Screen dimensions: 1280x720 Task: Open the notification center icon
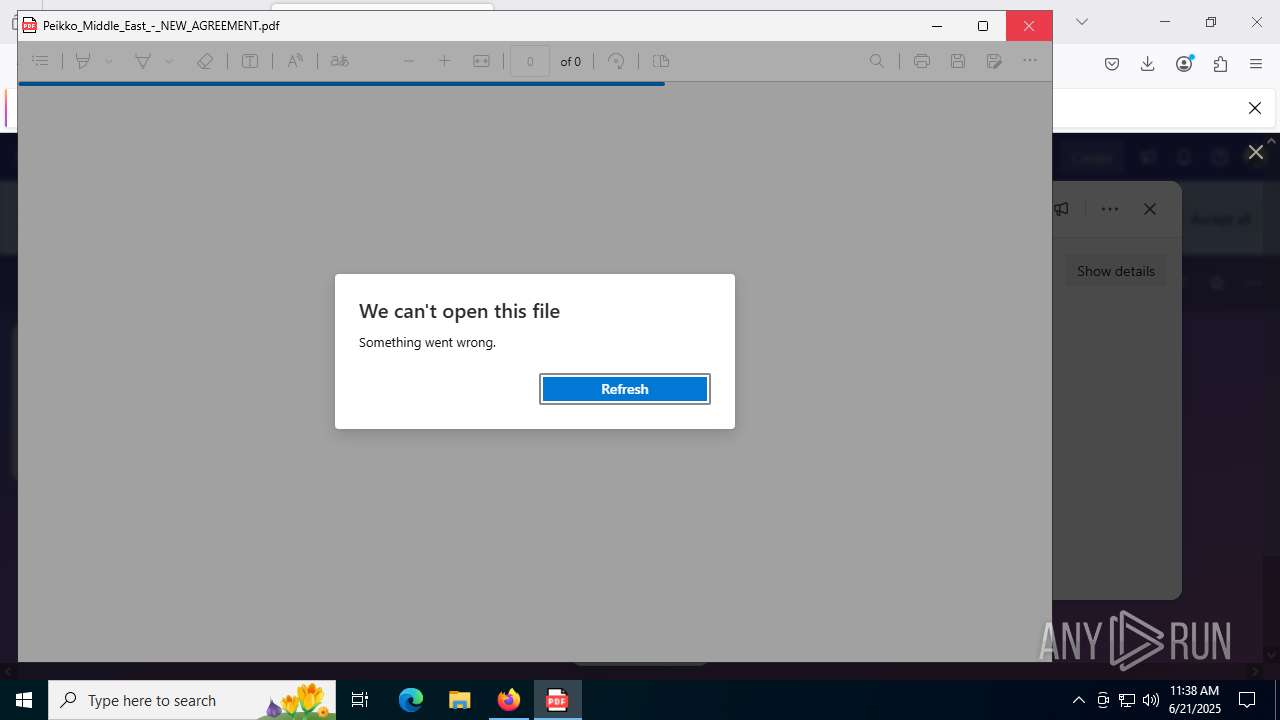[x=1247, y=700]
